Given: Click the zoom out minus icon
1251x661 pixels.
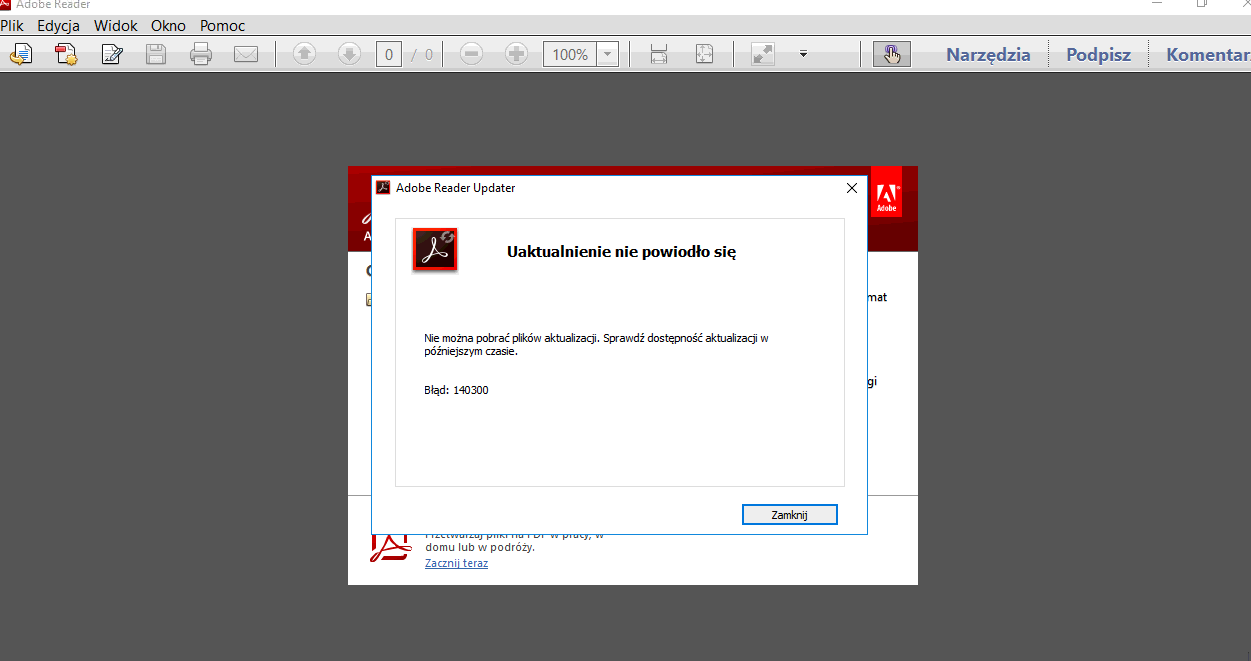Looking at the screenshot, I should pyautogui.click(x=471, y=55).
